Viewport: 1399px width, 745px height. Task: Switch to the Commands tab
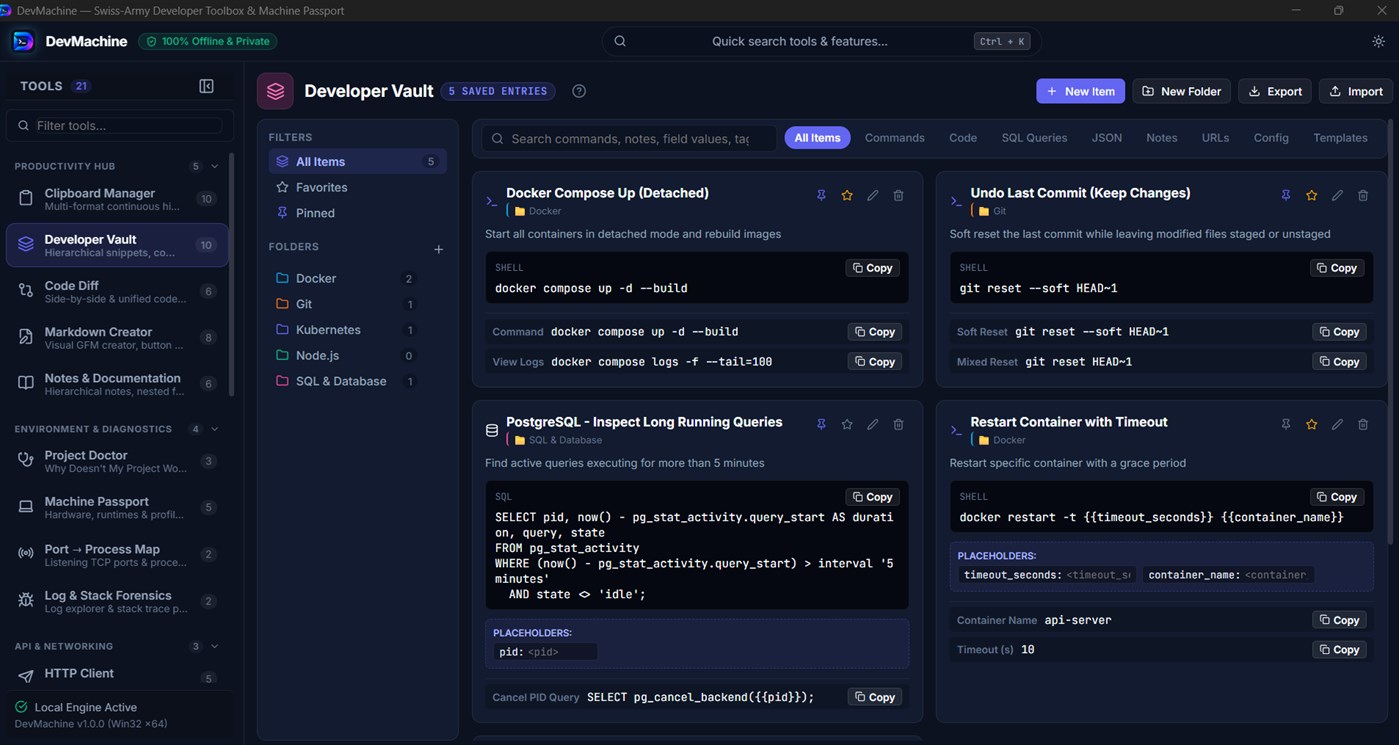[x=895, y=138]
